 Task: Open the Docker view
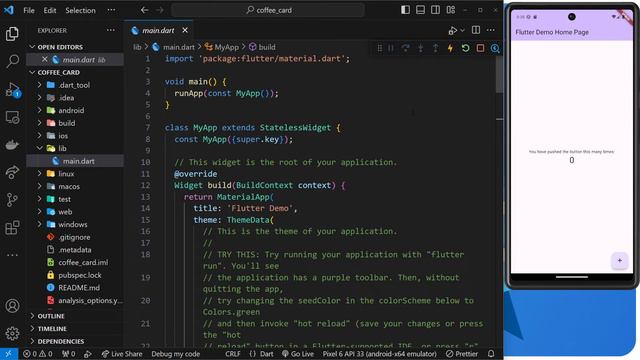[12, 145]
